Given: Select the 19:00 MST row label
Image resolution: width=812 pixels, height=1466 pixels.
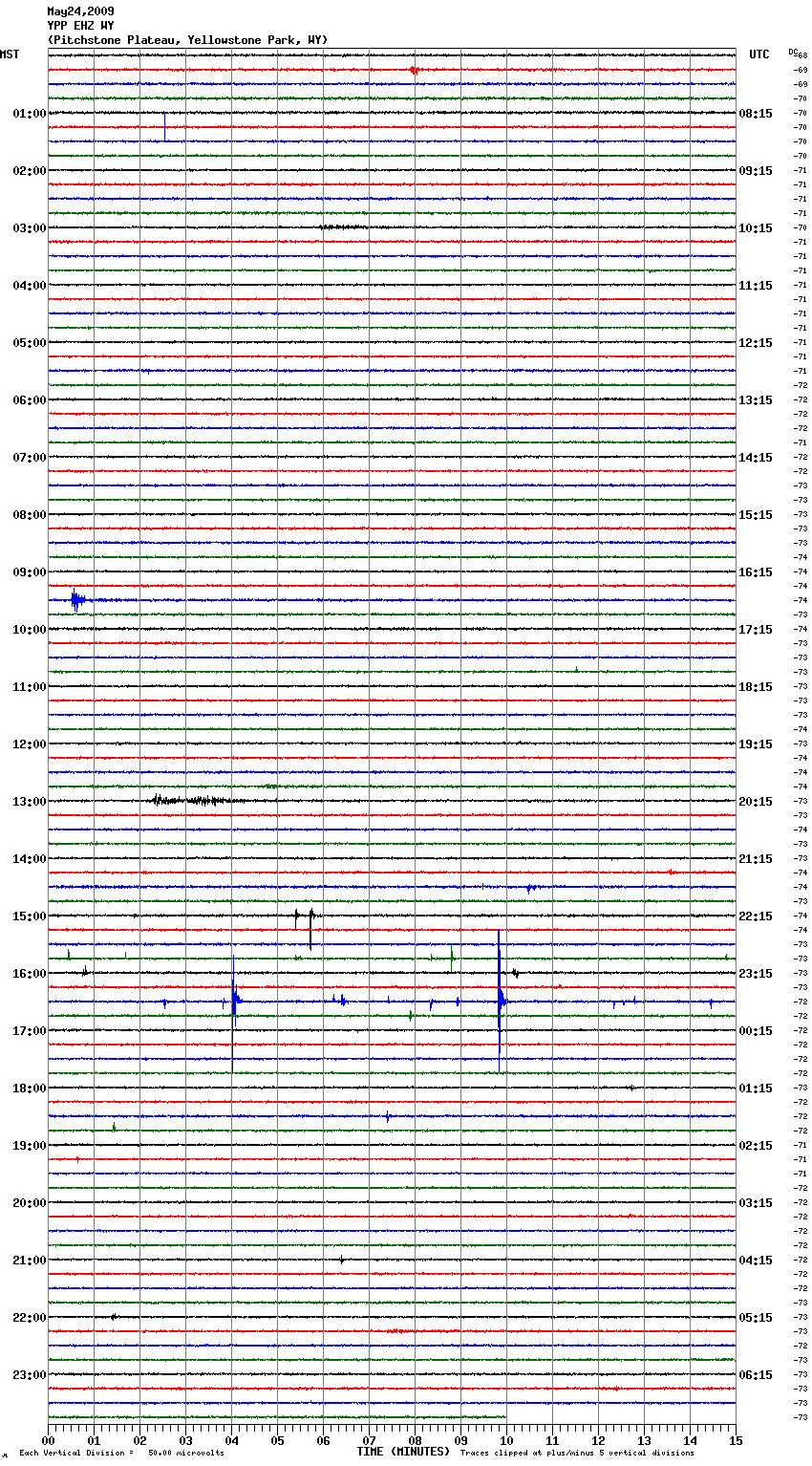Looking at the screenshot, I should (30, 1146).
